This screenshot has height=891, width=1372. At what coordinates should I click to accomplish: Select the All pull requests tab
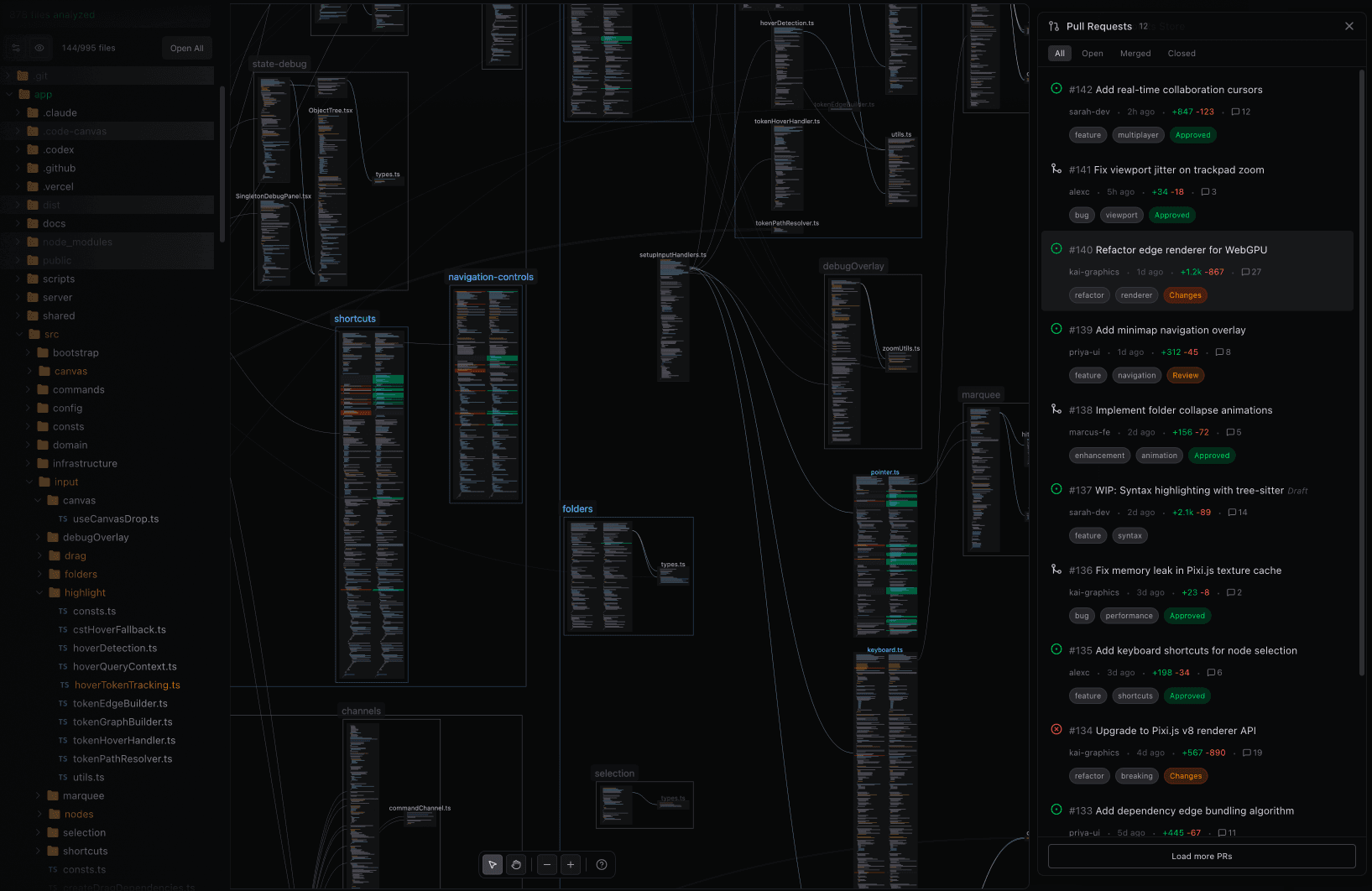tap(1059, 53)
